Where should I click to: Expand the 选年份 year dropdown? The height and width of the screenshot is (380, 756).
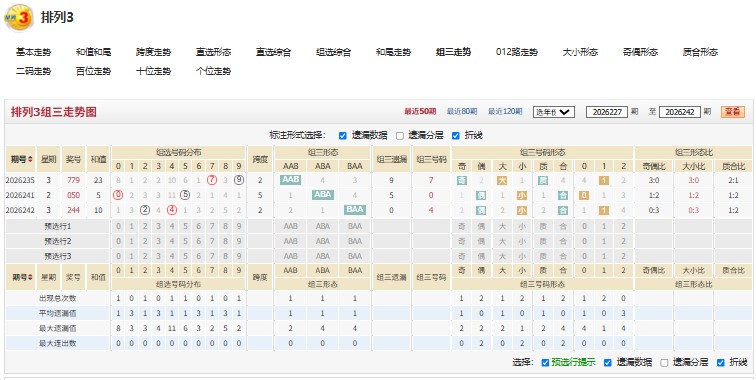coord(554,112)
